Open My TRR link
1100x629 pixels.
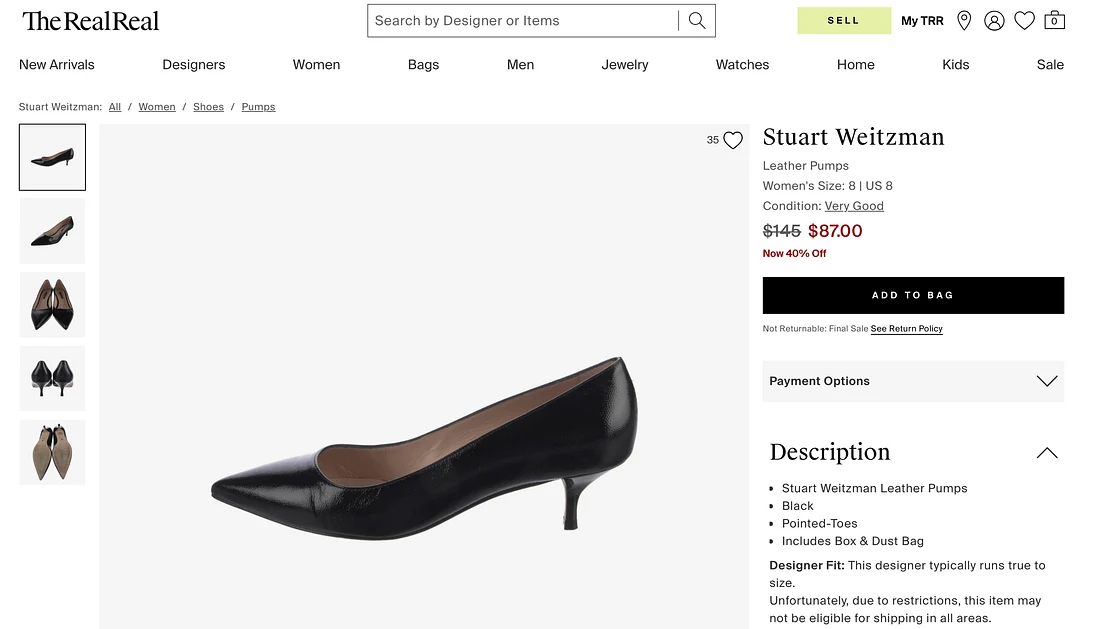pyautogui.click(x=922, y=21)
